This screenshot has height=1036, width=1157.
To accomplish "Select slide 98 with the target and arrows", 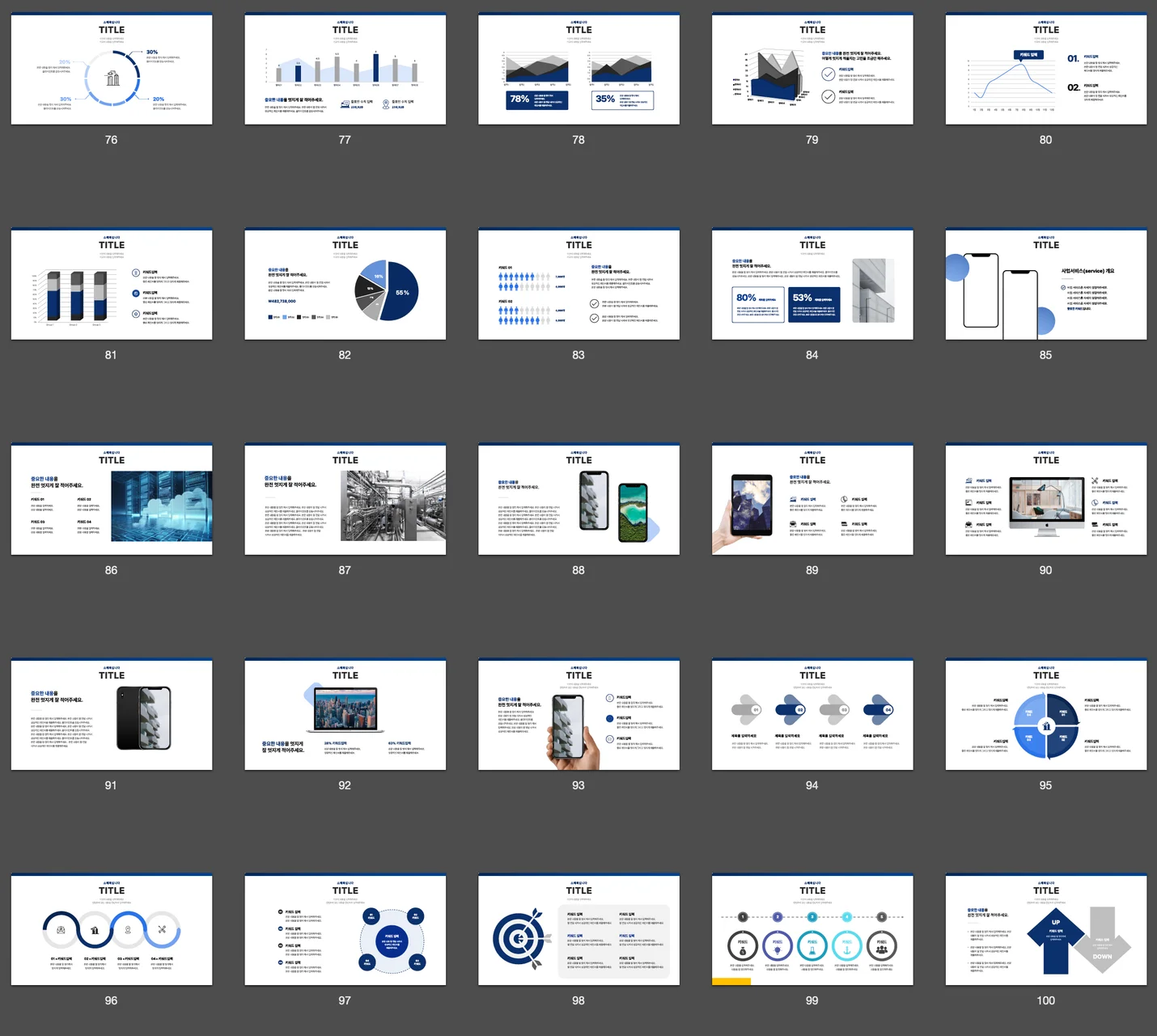I will (578, 930).
